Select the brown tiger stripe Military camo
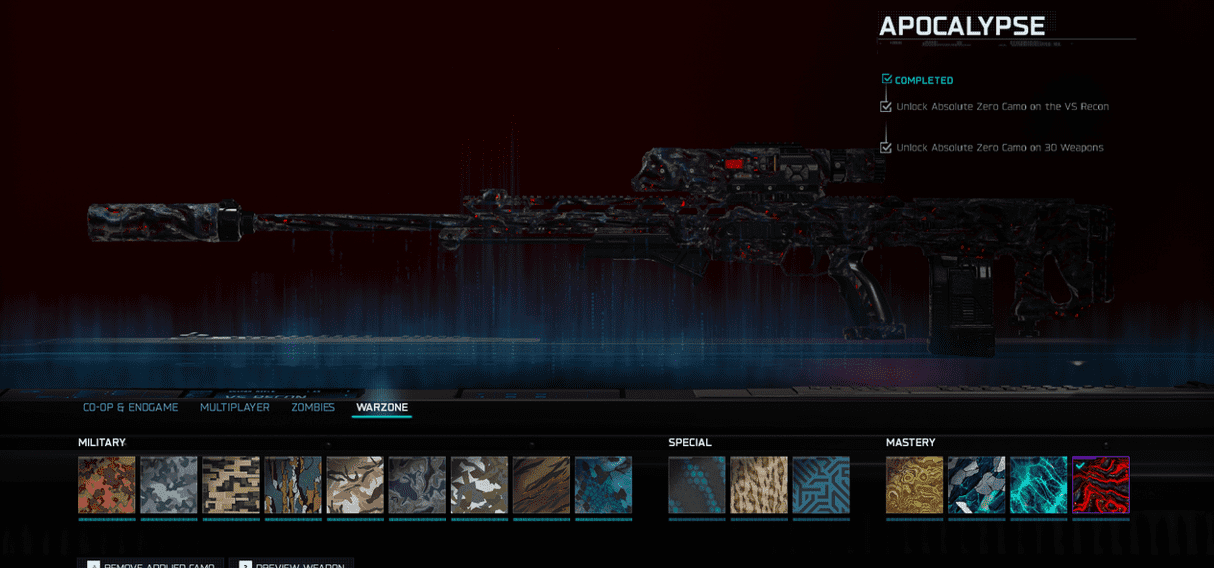 pos(541,485)
